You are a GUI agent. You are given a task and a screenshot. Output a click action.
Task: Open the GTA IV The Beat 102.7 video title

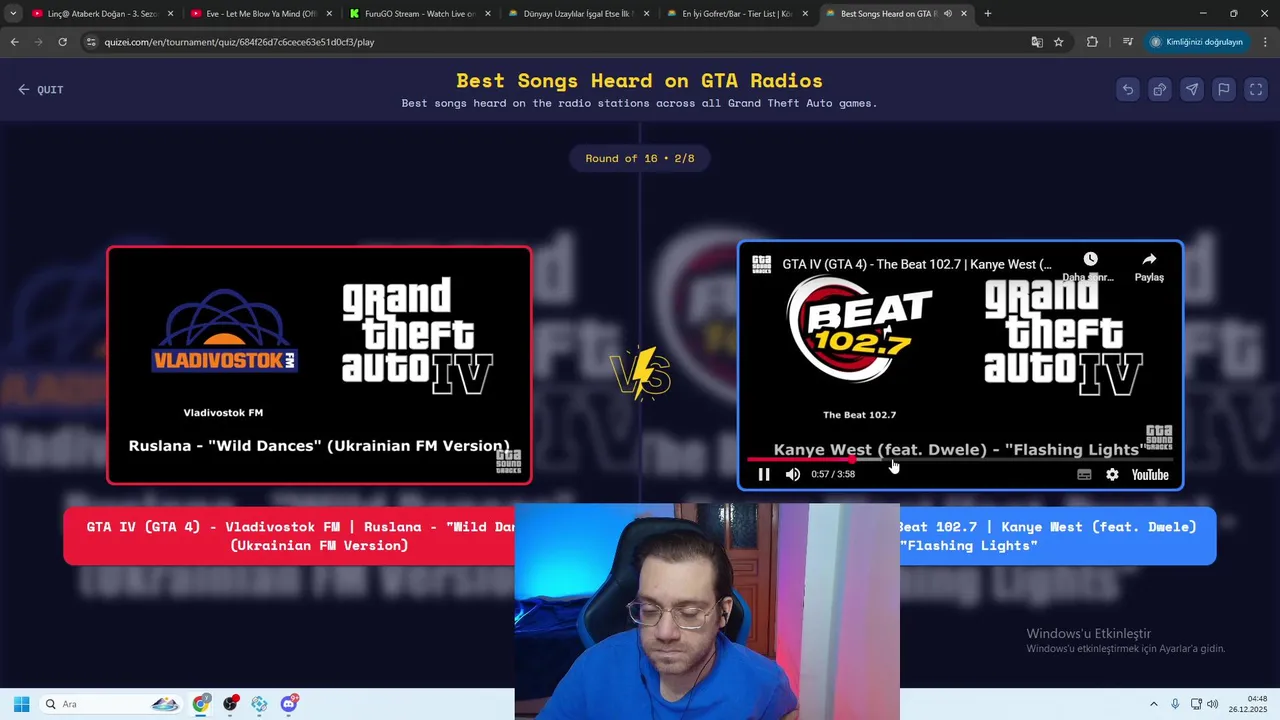[x=917, y=264]
